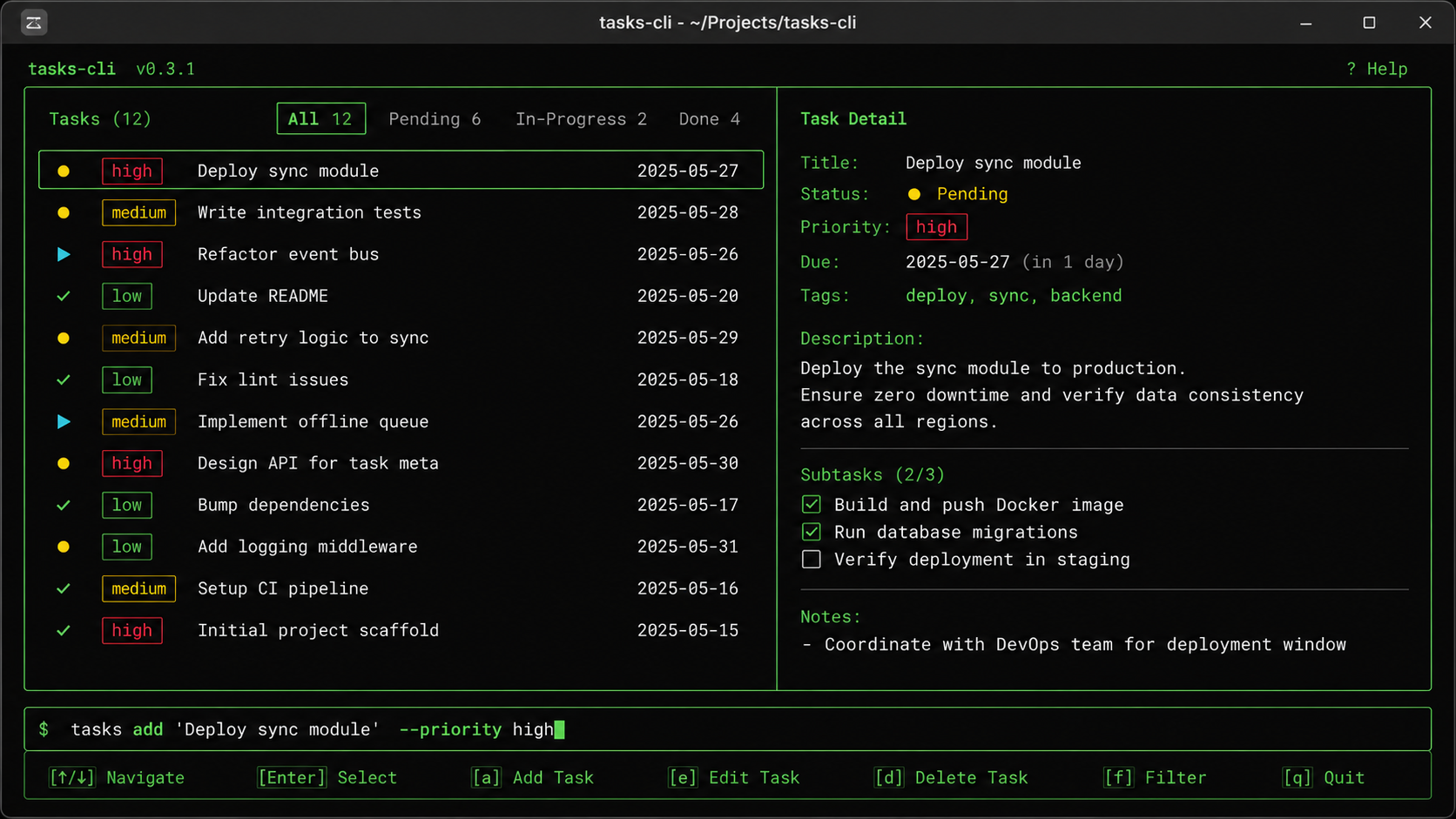1456x819 pixels.
Task: Click the terminal app icon in title bar
Action: [34, 23]
